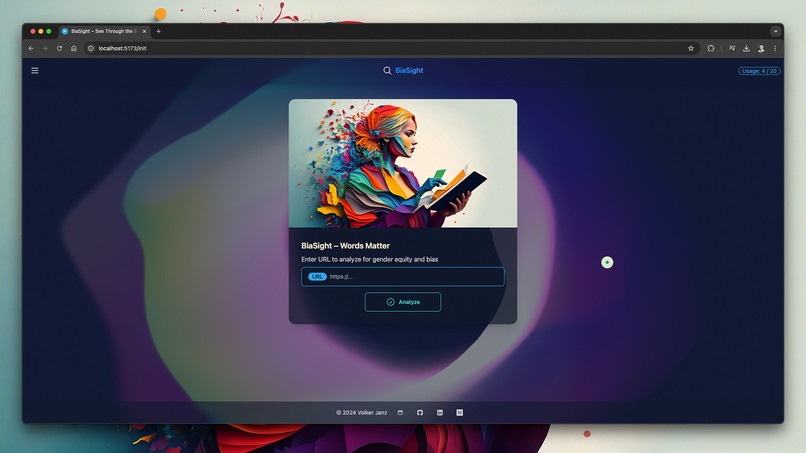Screen dimensions: 806x453
Task: Open the GitHub icon link in footer
Action: 420,412
